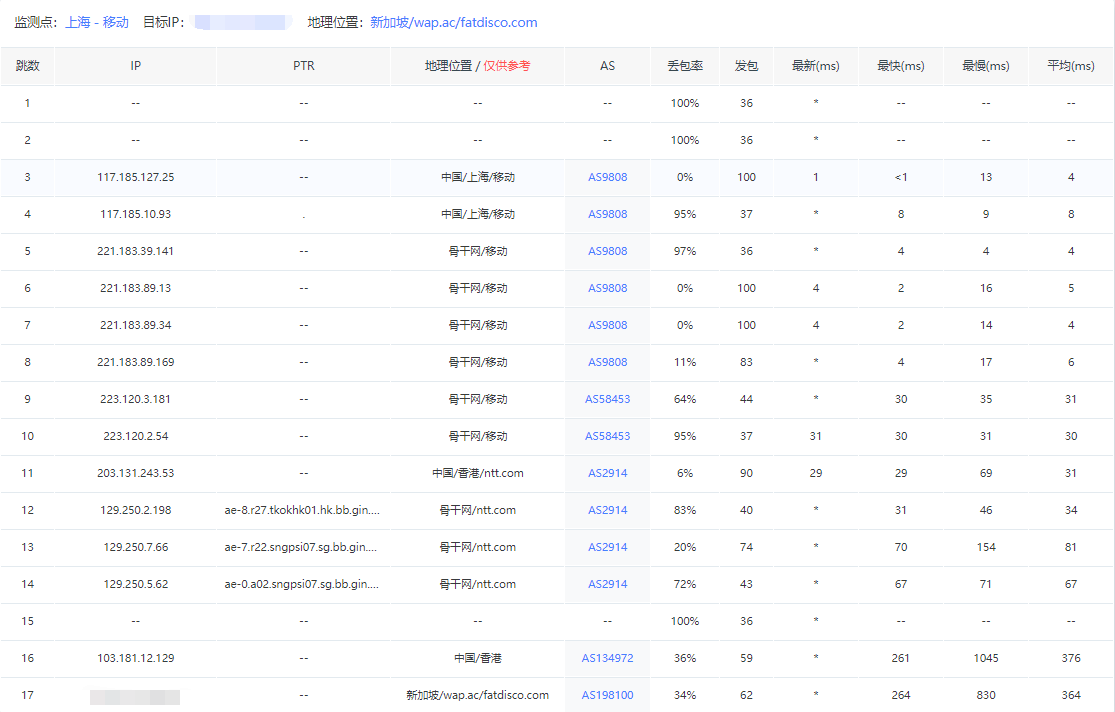The image size is (1115, 712).
Task: Click PTR entry ae-8.r27.tkokhk01.hk.bb.gin
Action: click(302, 510)
